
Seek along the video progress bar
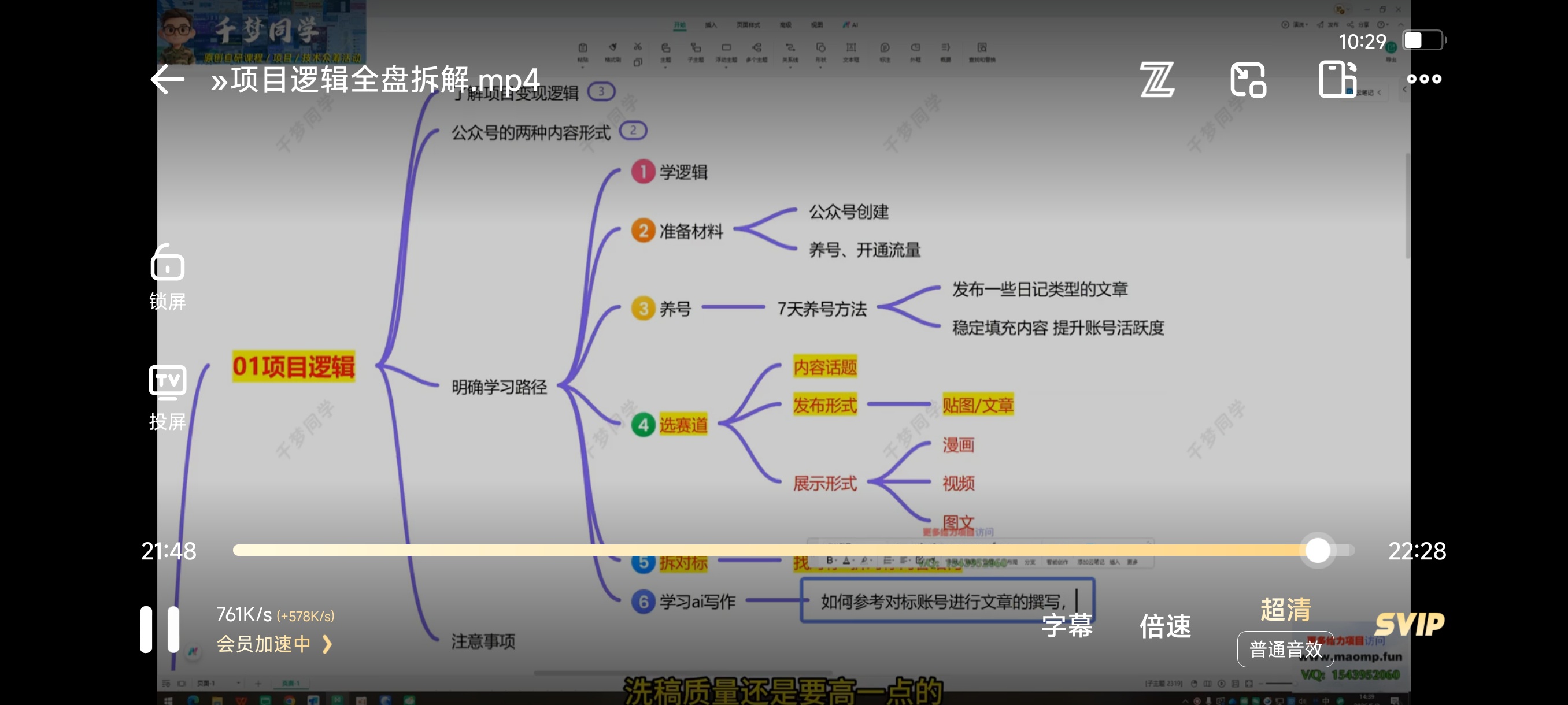793,550
